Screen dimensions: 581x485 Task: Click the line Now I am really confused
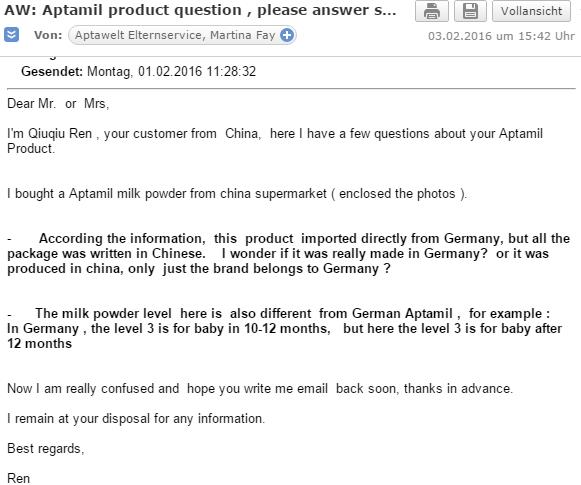tap(260, 388)
